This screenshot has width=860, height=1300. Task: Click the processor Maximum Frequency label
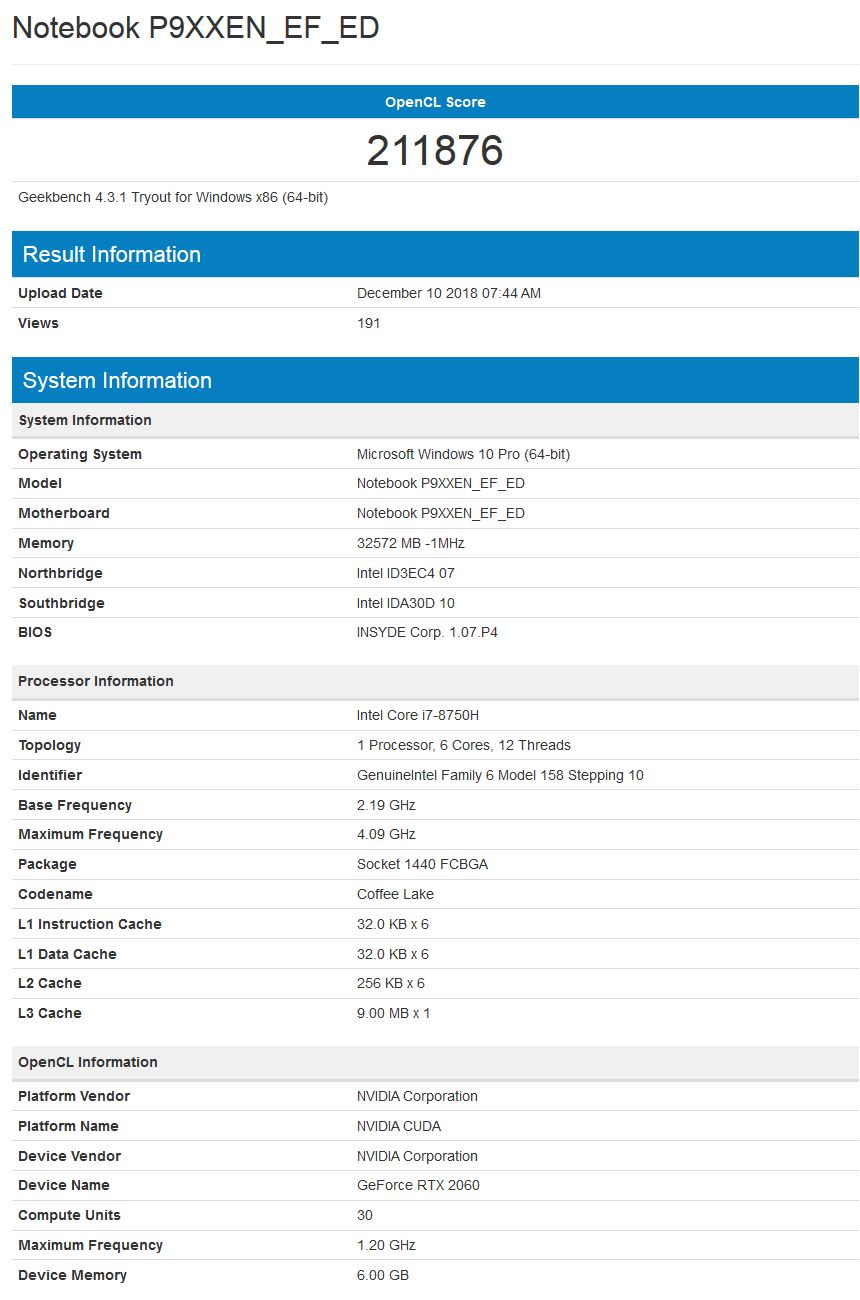pos(90,834)
